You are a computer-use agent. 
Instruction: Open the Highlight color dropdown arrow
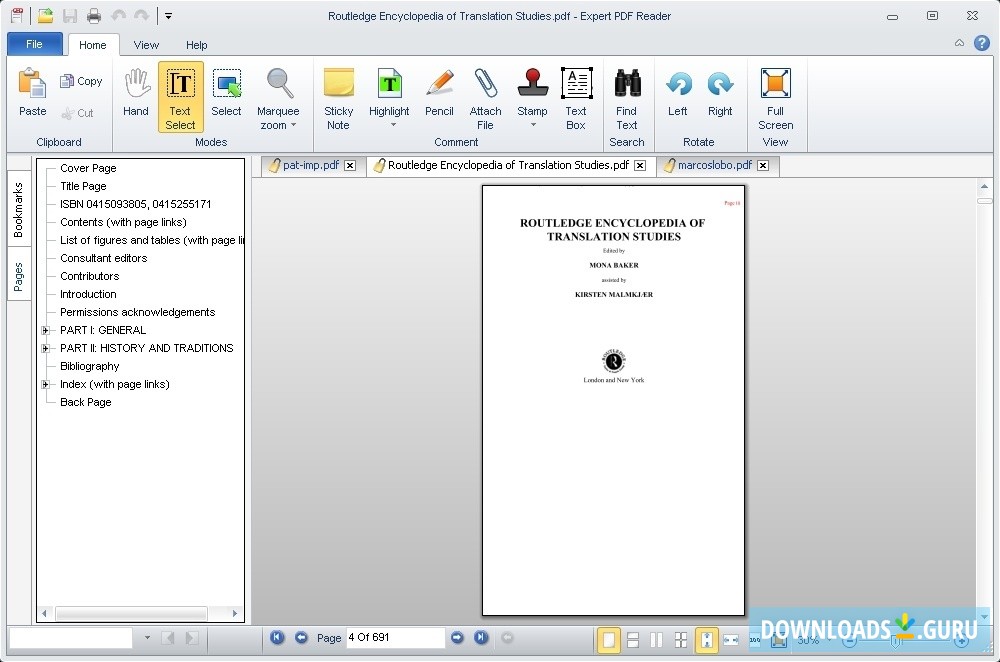pyautogui.click(x=393, y=125)
